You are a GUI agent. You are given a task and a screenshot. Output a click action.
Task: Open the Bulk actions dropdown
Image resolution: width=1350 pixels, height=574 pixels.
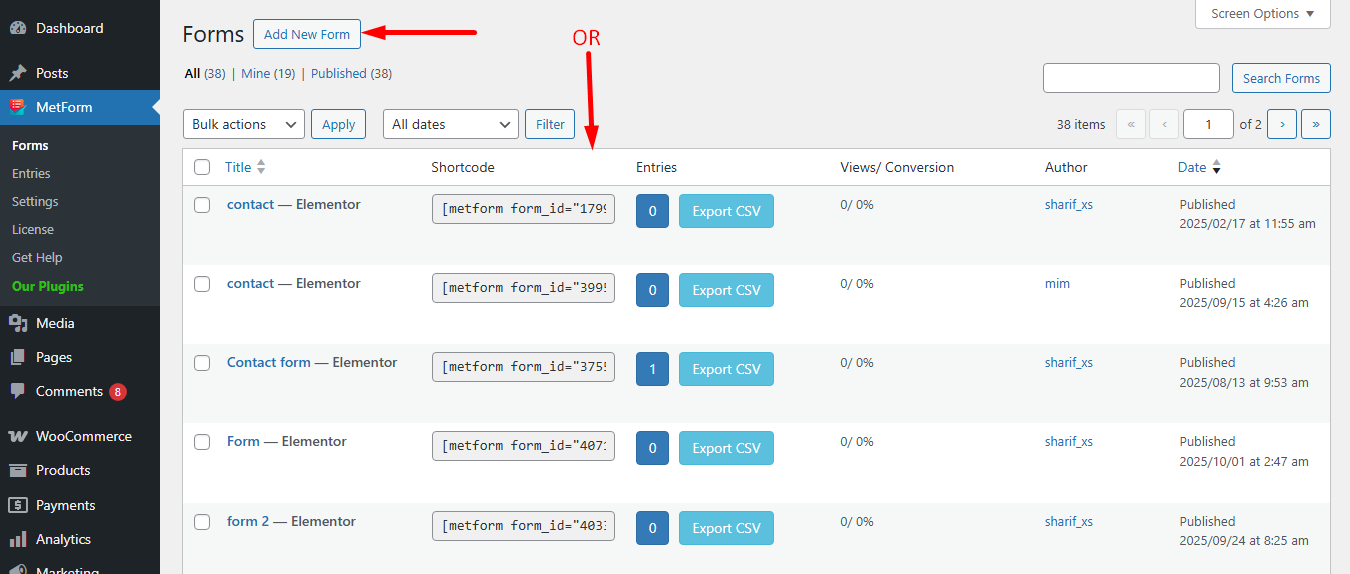[244, 124]
